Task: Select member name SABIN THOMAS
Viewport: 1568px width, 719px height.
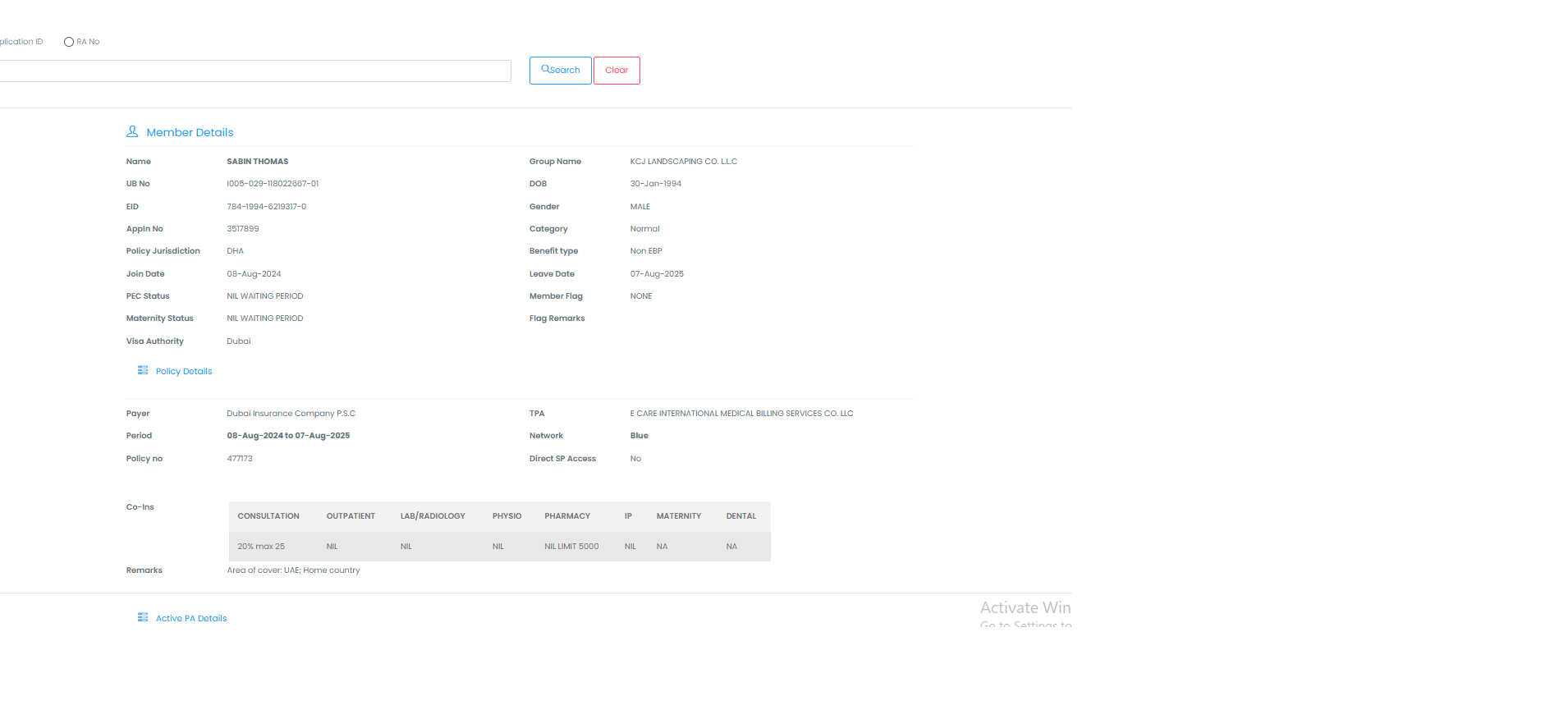Action: pos(258,162)
